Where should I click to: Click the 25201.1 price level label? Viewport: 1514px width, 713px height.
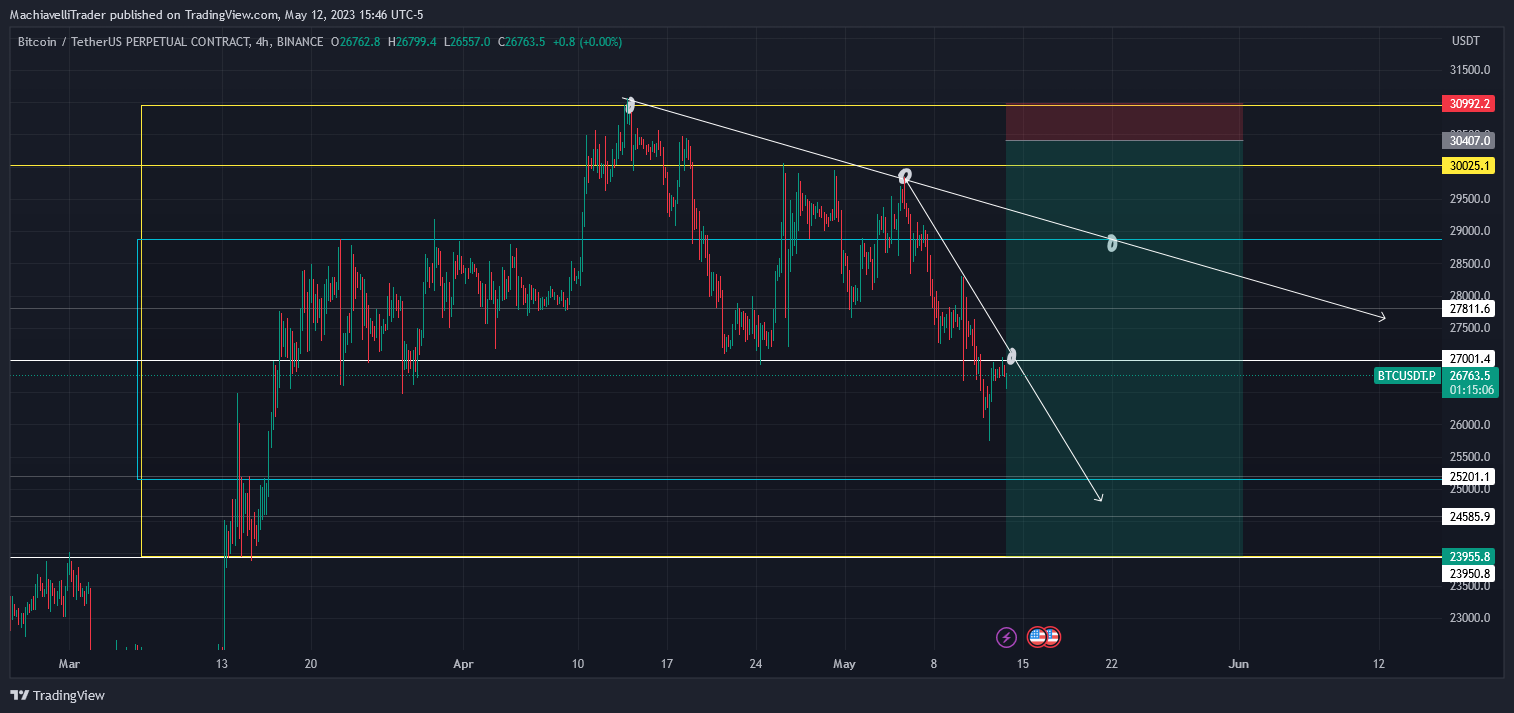coord(1469,477)
